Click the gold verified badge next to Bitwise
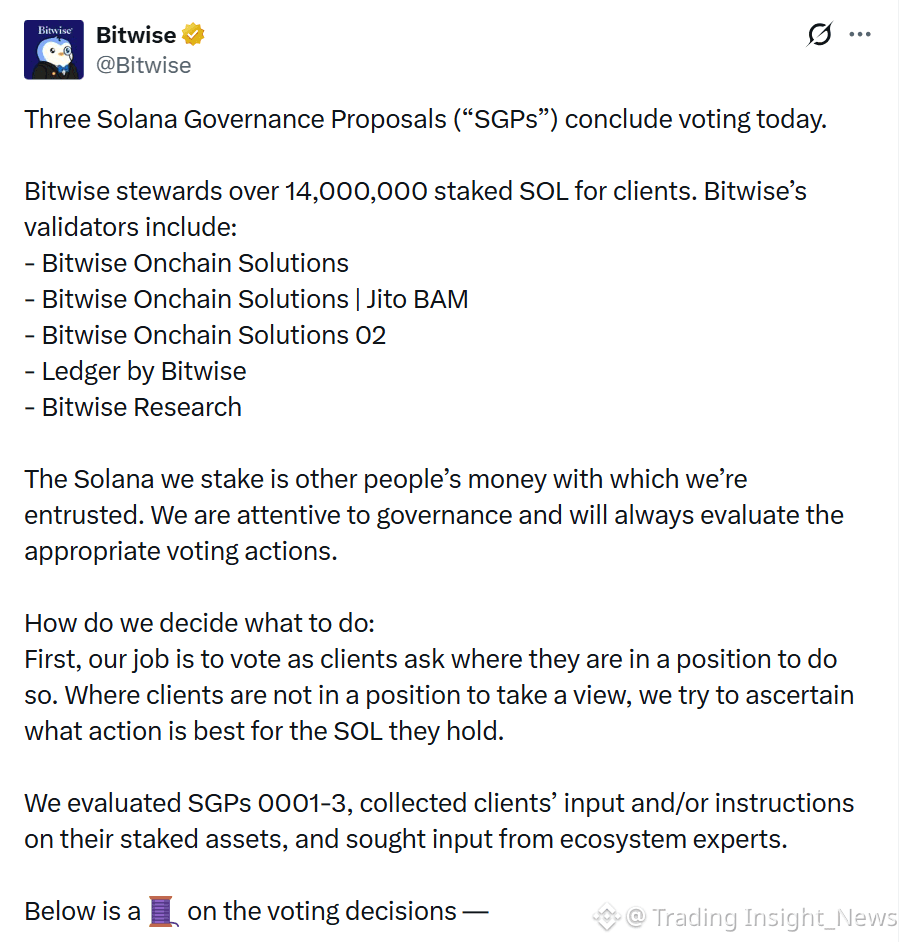The image size is (905, 942). tap(193, 35)
